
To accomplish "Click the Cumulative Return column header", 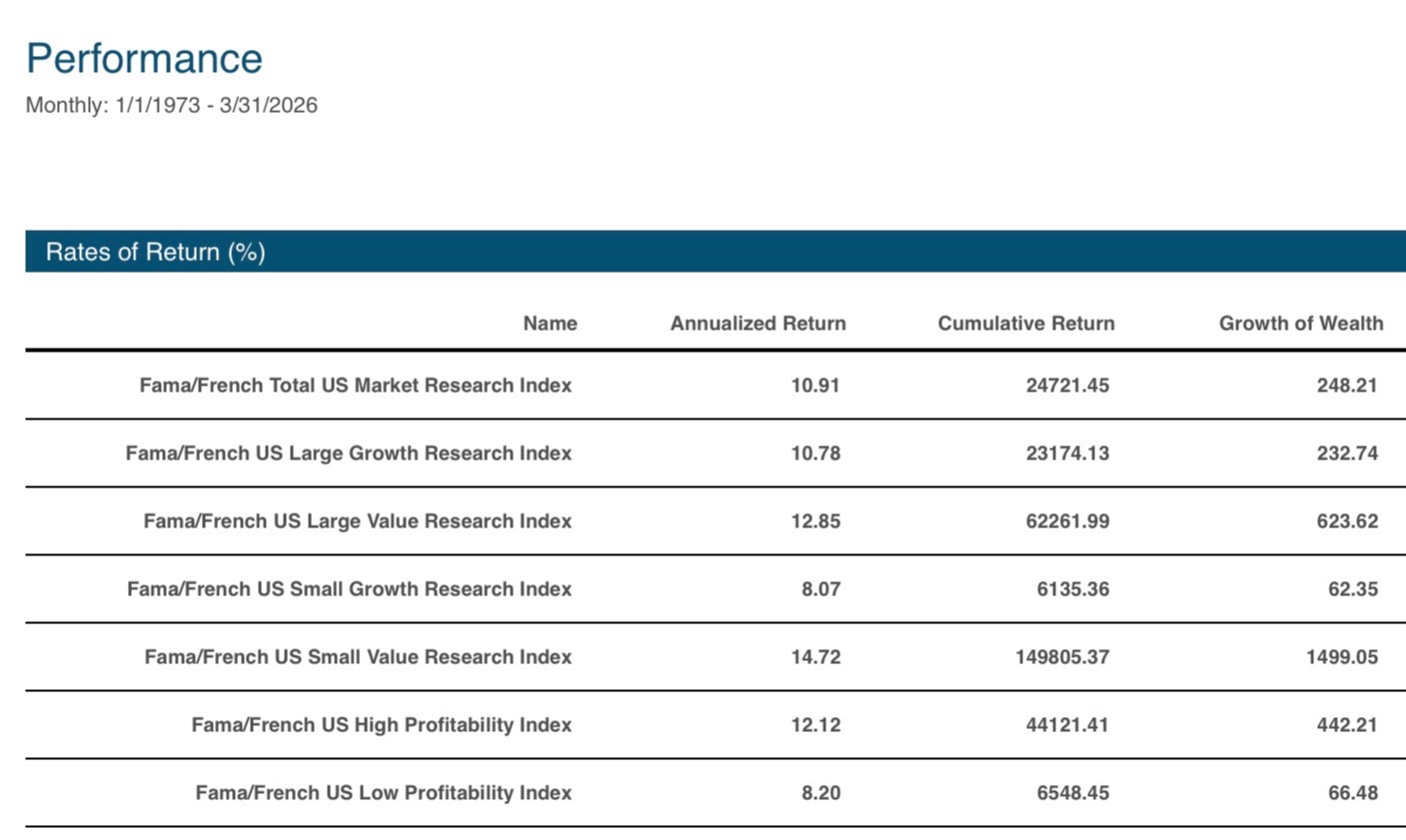I will click(1025, 324).
